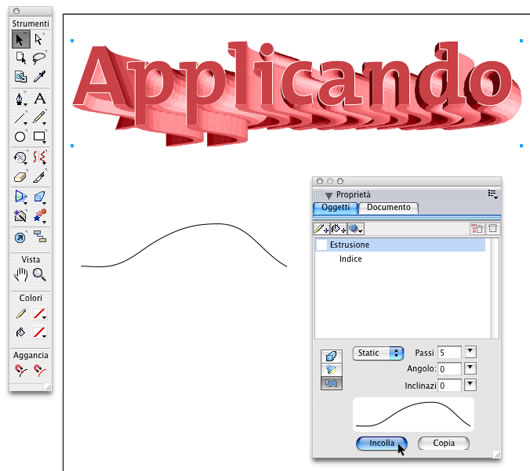530x471 pixels.
Task: Activate the Text tool
Action: coord(40,99)
